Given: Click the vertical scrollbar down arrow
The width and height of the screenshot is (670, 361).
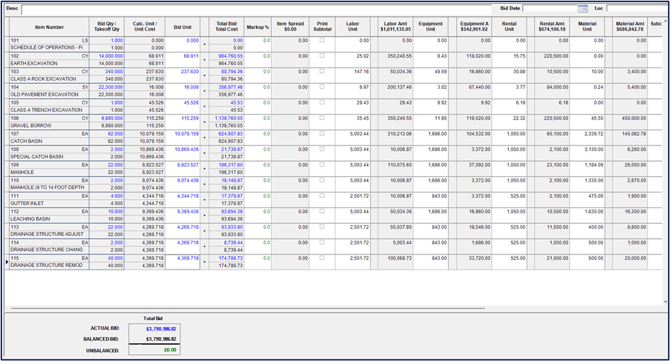Looking at the screenshot, I should [x=665, y=302].
